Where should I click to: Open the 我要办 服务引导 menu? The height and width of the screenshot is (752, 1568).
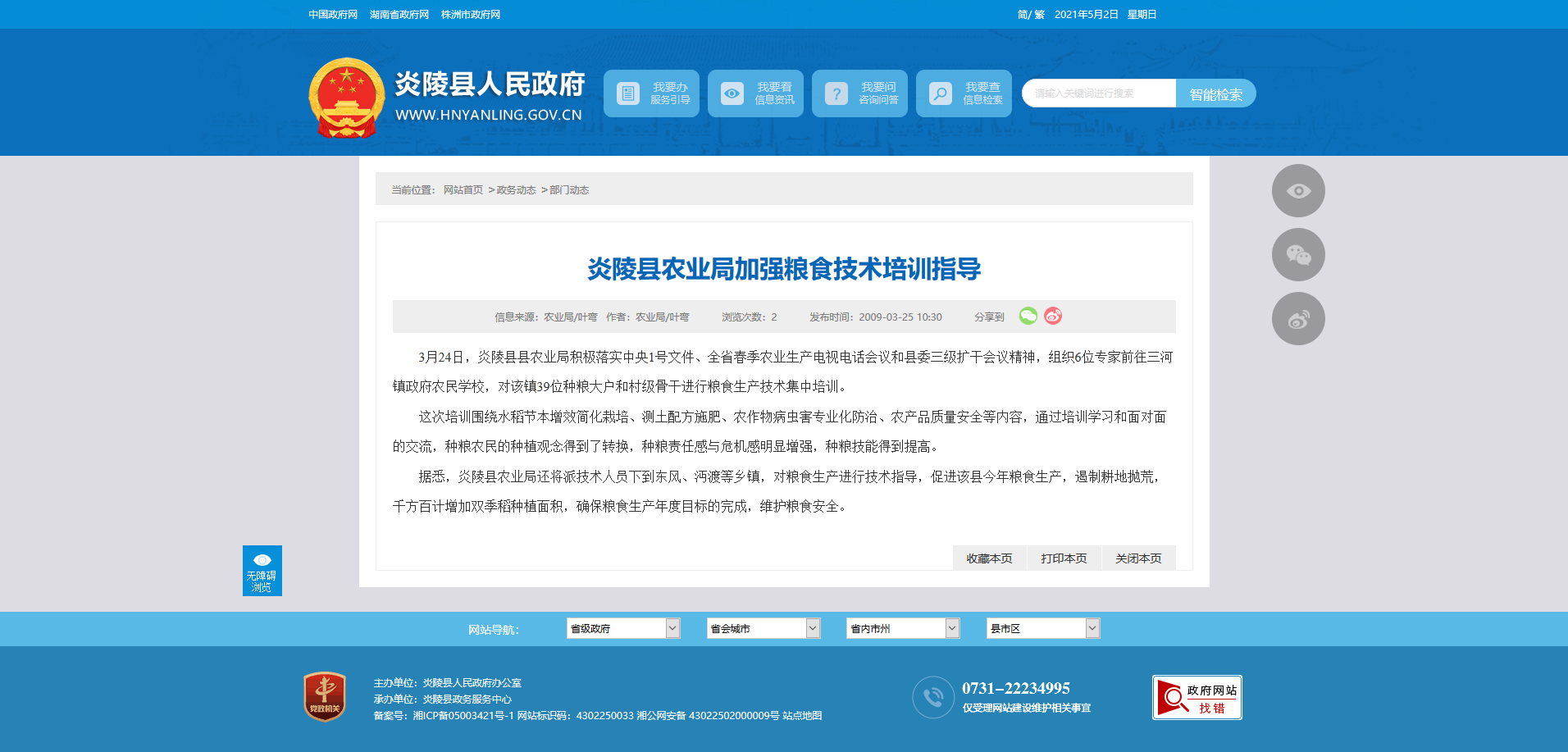click(x=651, y=93)
